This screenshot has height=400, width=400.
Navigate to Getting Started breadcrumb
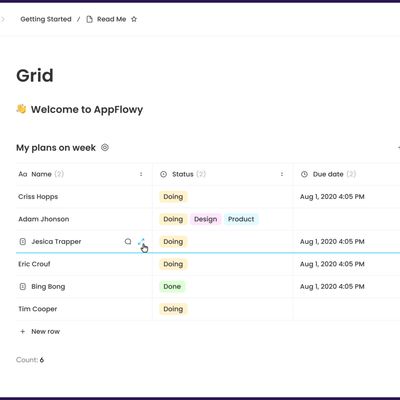pyautogui.click(x=46, y=19)
